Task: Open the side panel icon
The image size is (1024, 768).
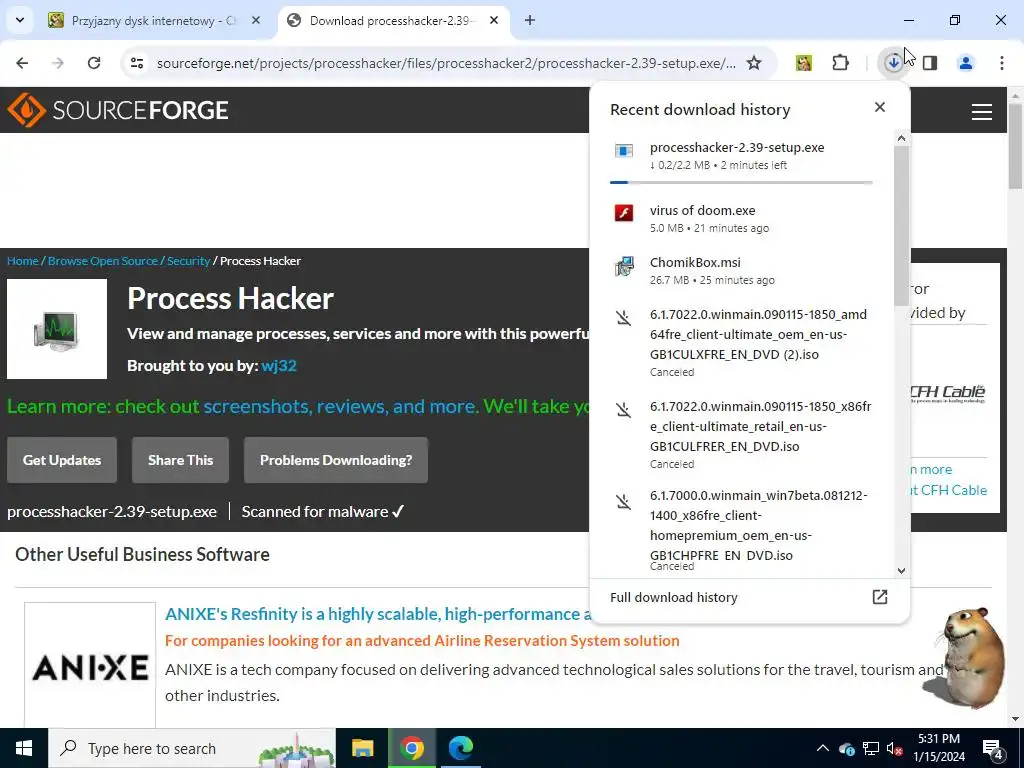Action: (930, 63)
